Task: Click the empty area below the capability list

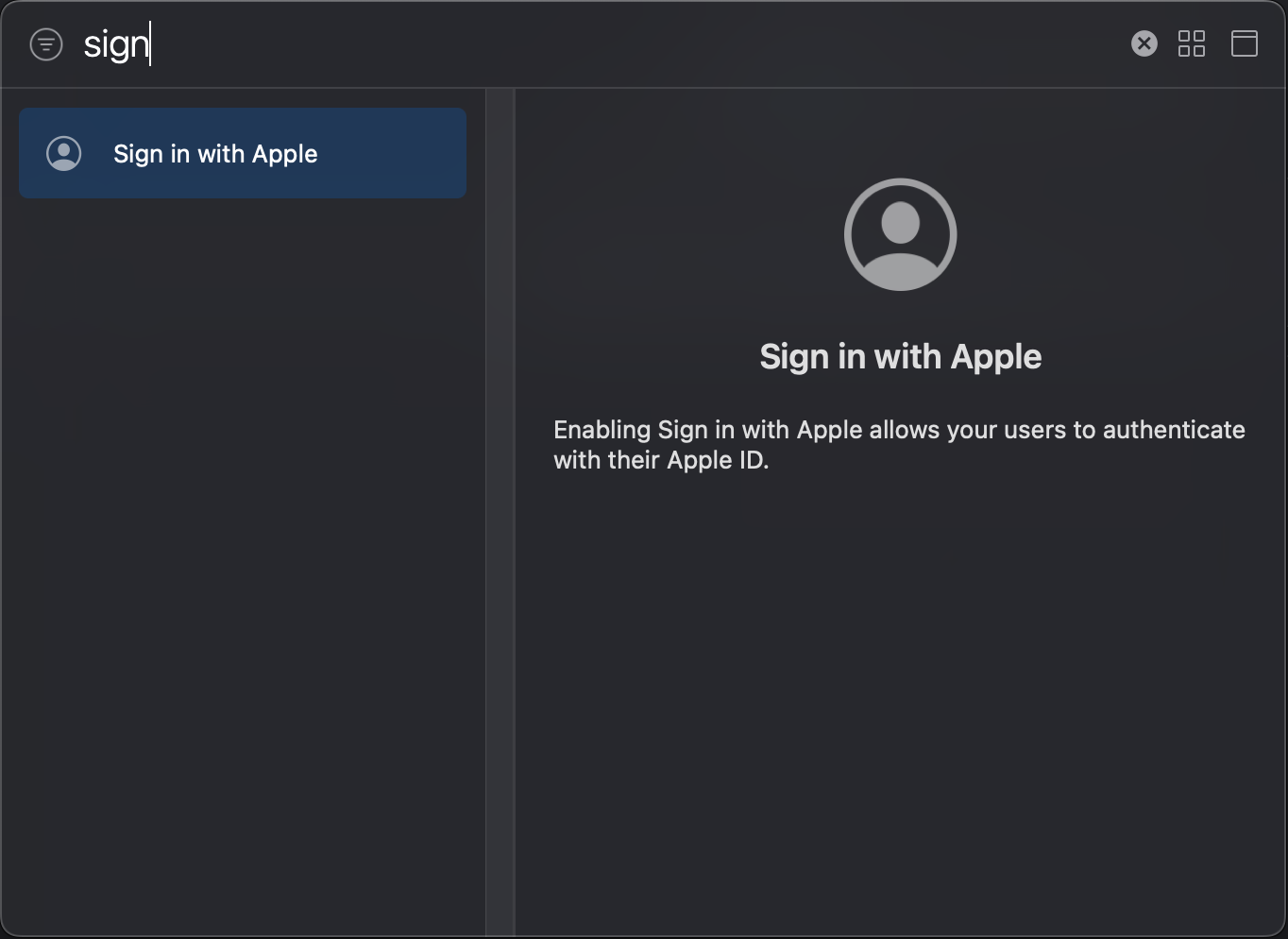Action: pos(243,567)
